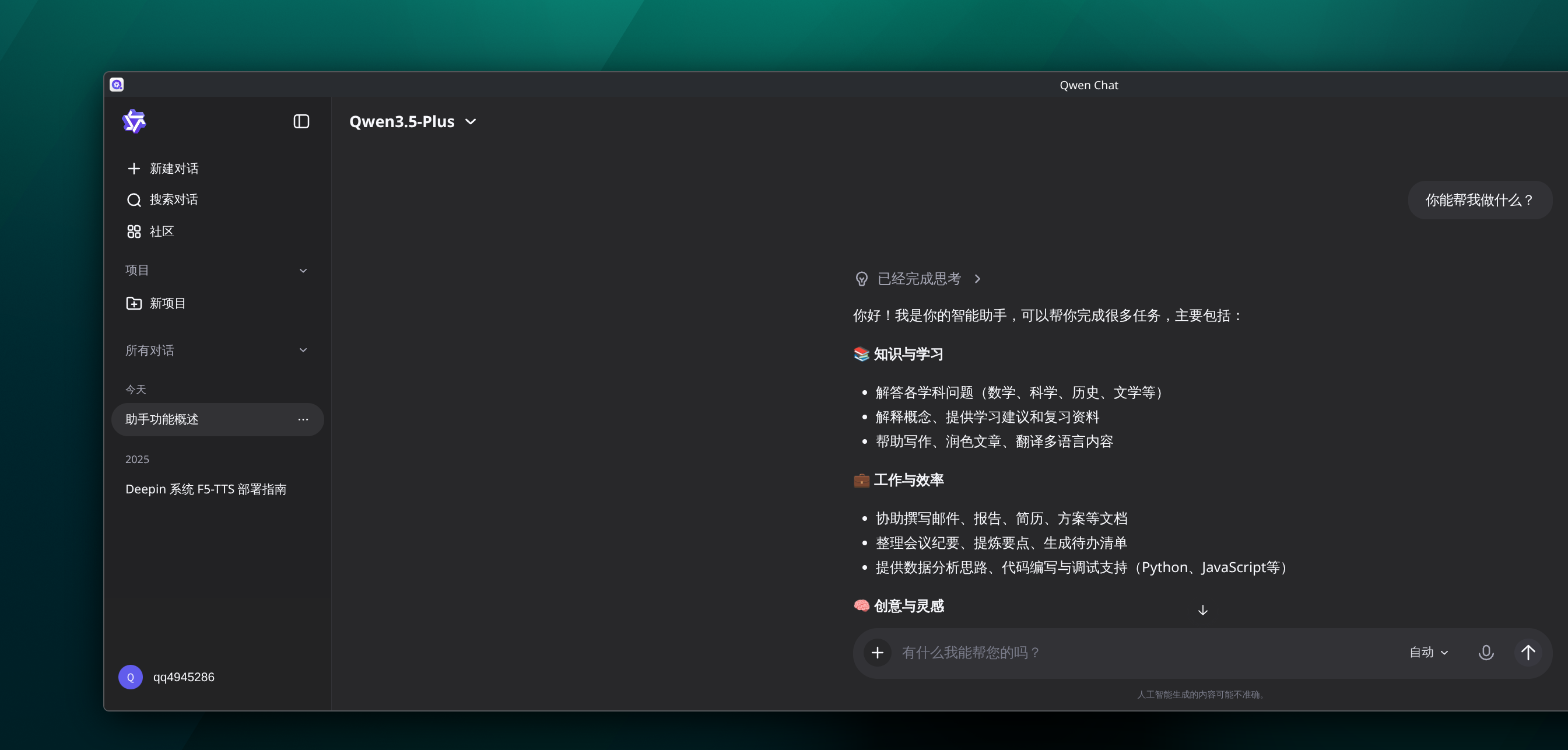1568x750 pixels.
Task: Open the 社区 community page
Action: pos(161,232)
